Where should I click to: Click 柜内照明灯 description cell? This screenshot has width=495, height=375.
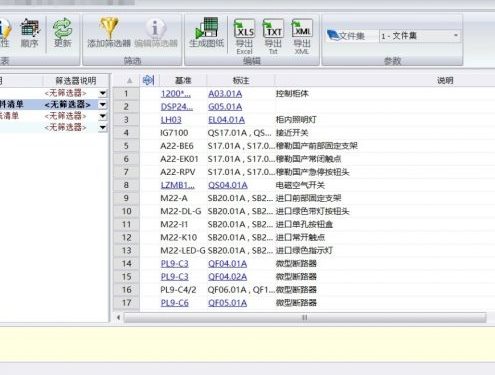(x=296, y=120)
